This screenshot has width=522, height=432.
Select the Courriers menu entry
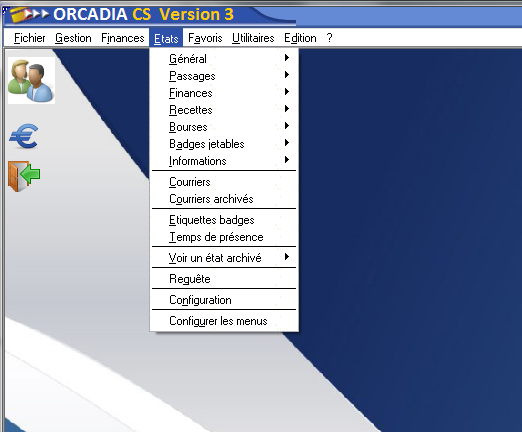224,182
